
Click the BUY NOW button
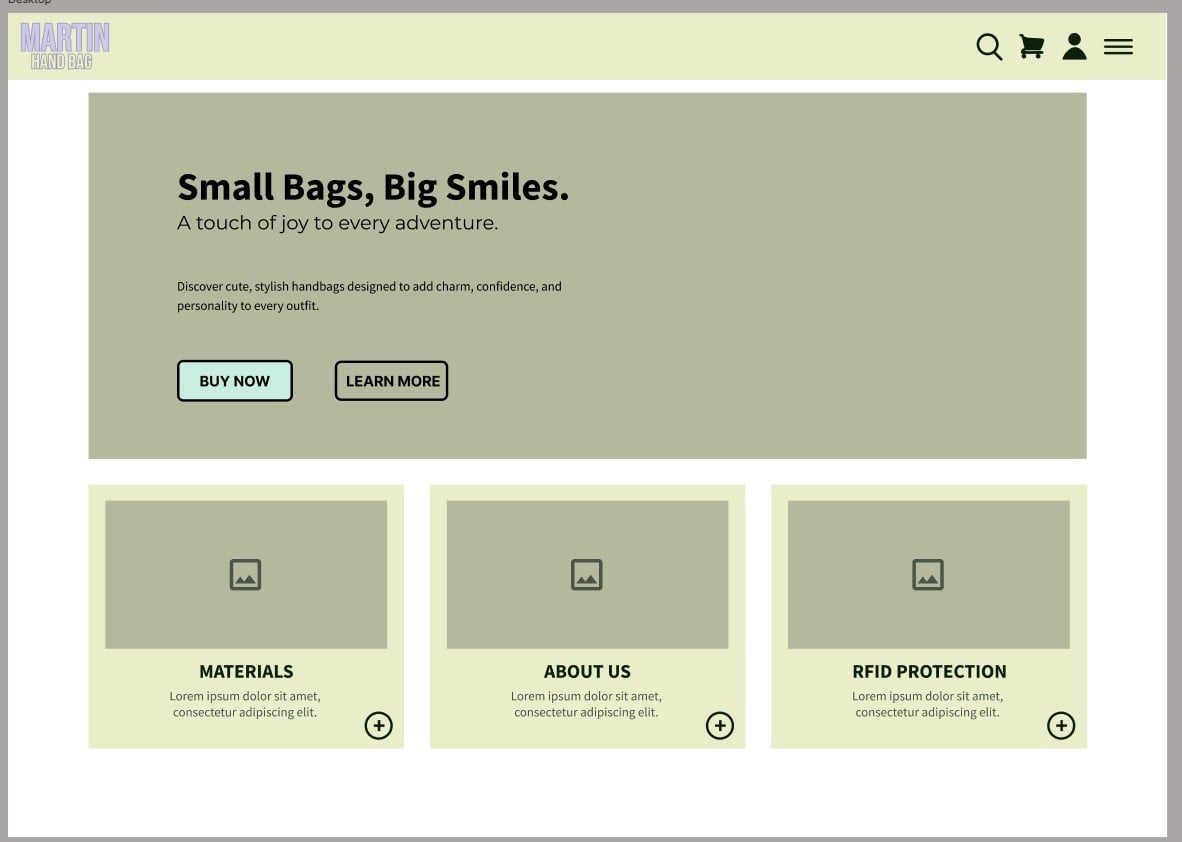[x=234, y=381]
